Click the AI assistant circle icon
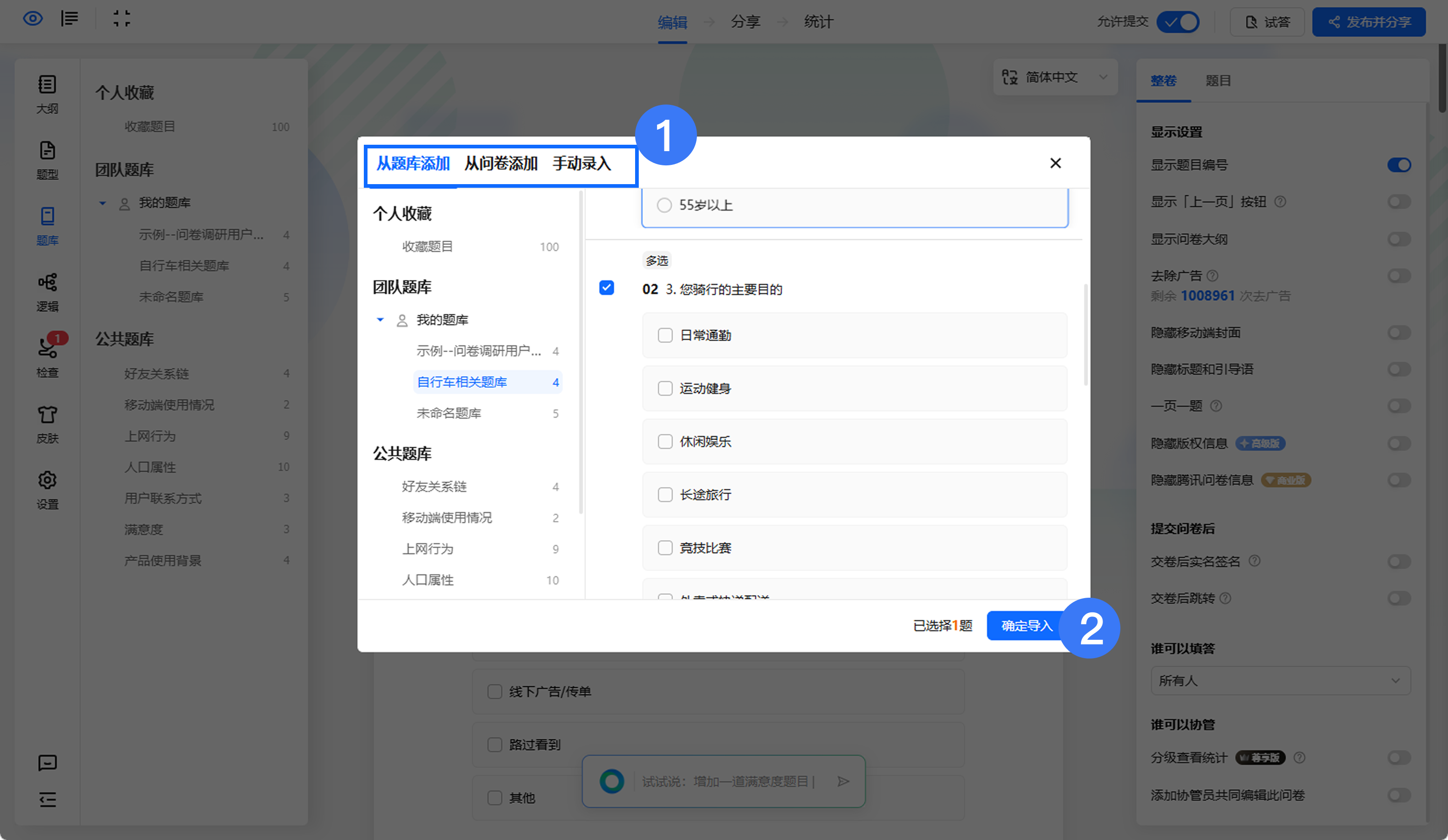This screenshot has height=840, width=1448. [x=611, y=781]
